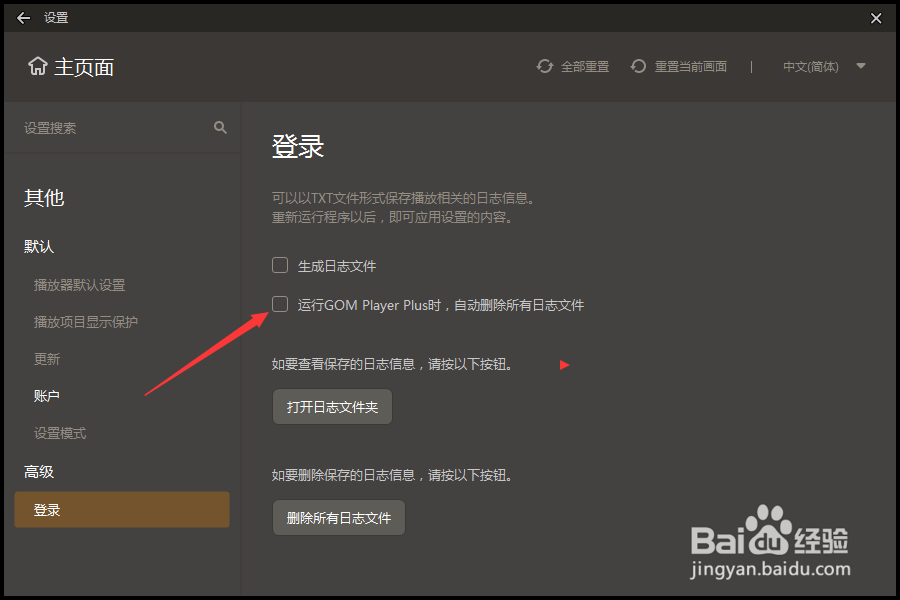Open the 中文(简体) language selector
This screenshot has height=600, width=900.
(x=824, y=67)
